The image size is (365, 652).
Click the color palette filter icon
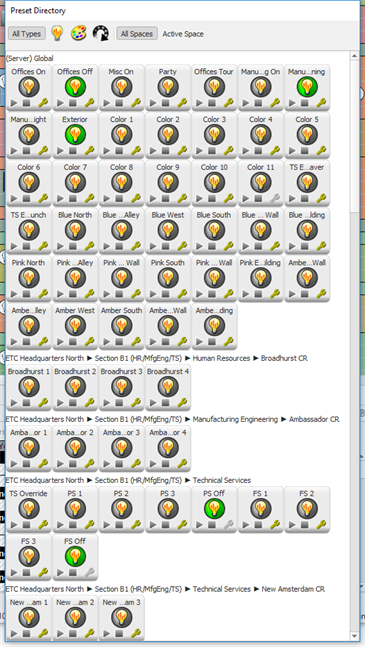click(x=78, y=33)
